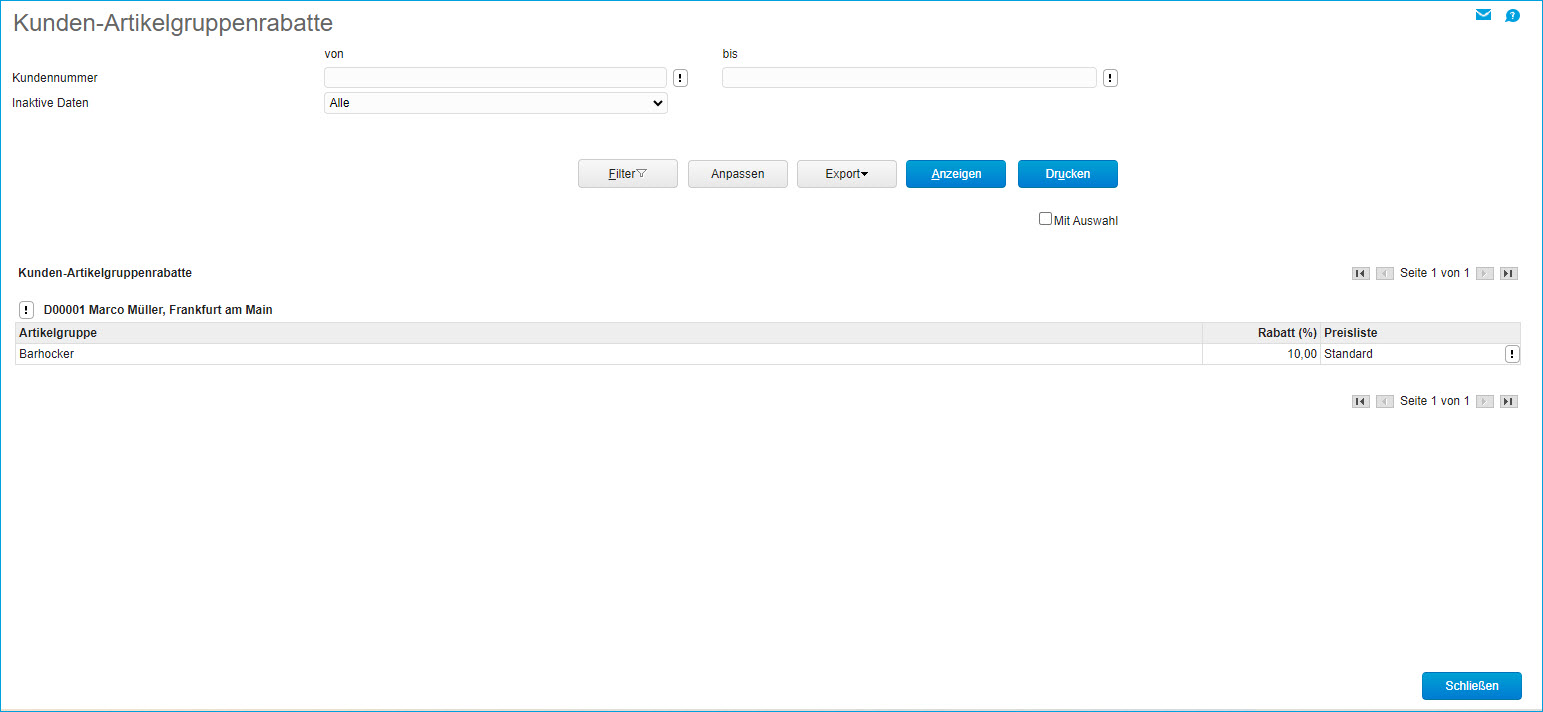Click the Anpassen button
Image resolution: width=1543 pixels, height=712 pixels.
pyautogui.click(x=738, y=174)
